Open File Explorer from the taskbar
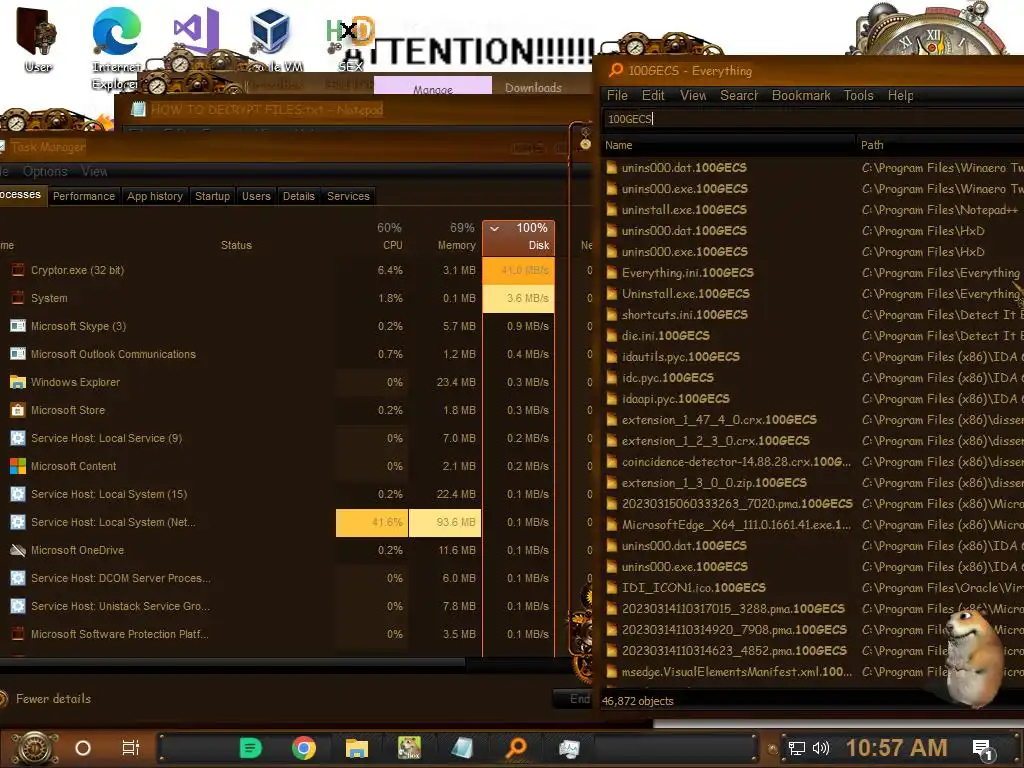 click(357, 748)
